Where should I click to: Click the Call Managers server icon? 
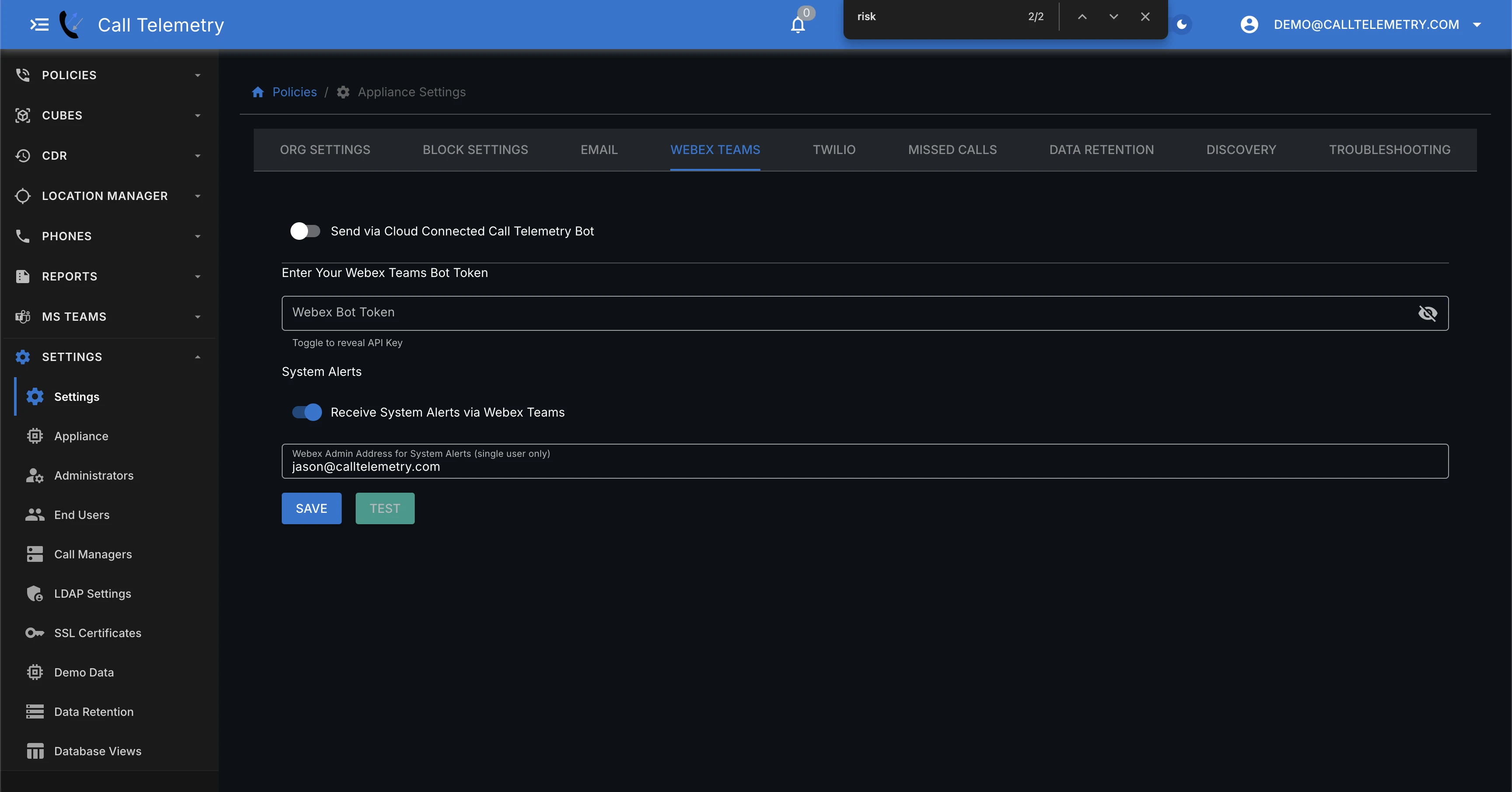pyautogui.click(x=35, y=554)
